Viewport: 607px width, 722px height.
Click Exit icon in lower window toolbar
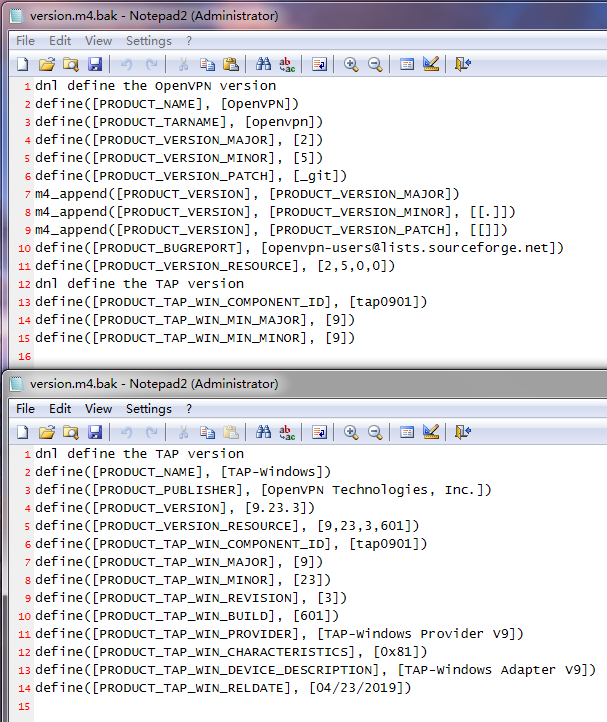463,432
